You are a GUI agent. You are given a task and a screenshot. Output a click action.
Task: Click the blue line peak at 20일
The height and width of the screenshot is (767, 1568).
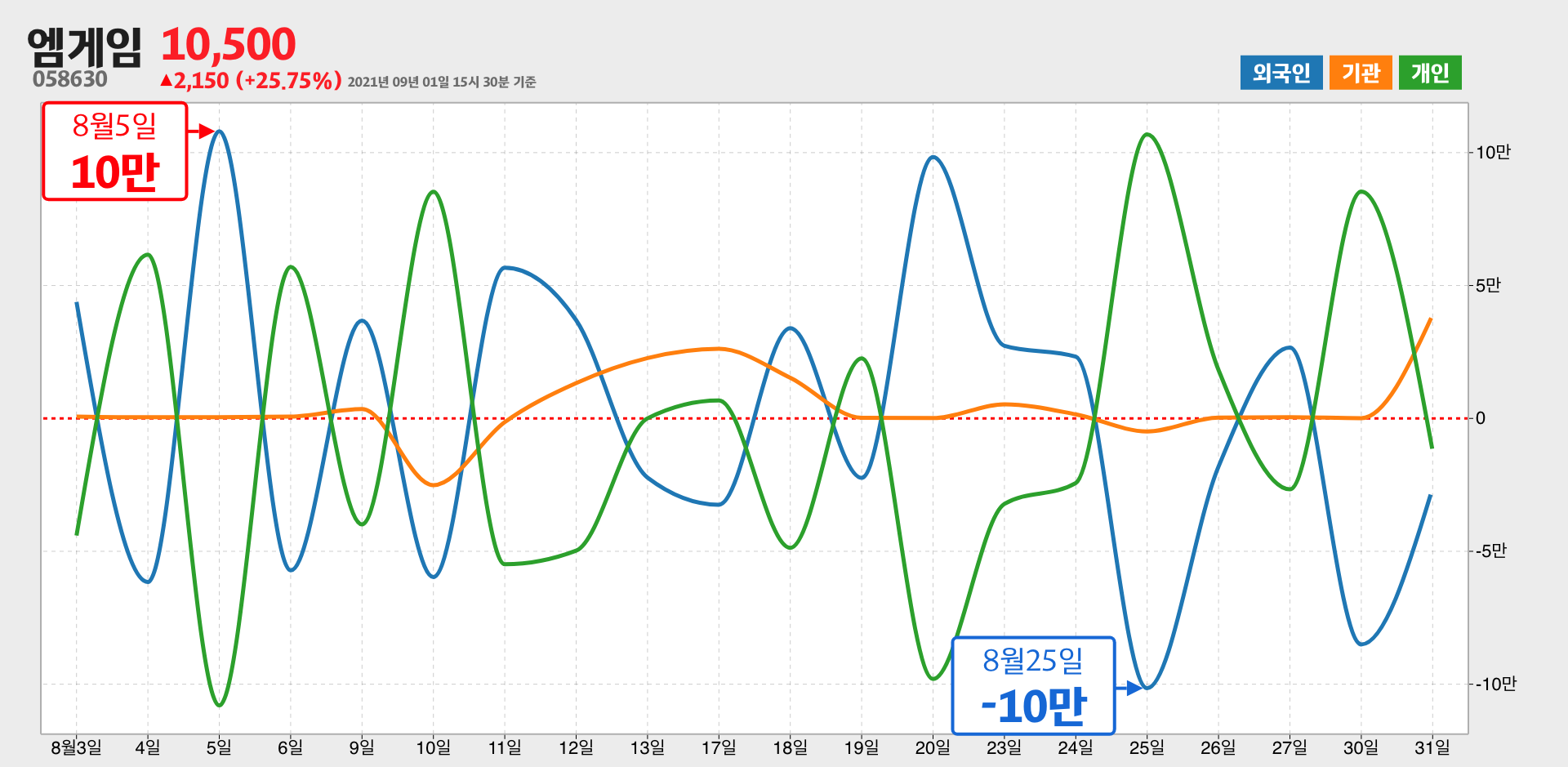[933, 158]
